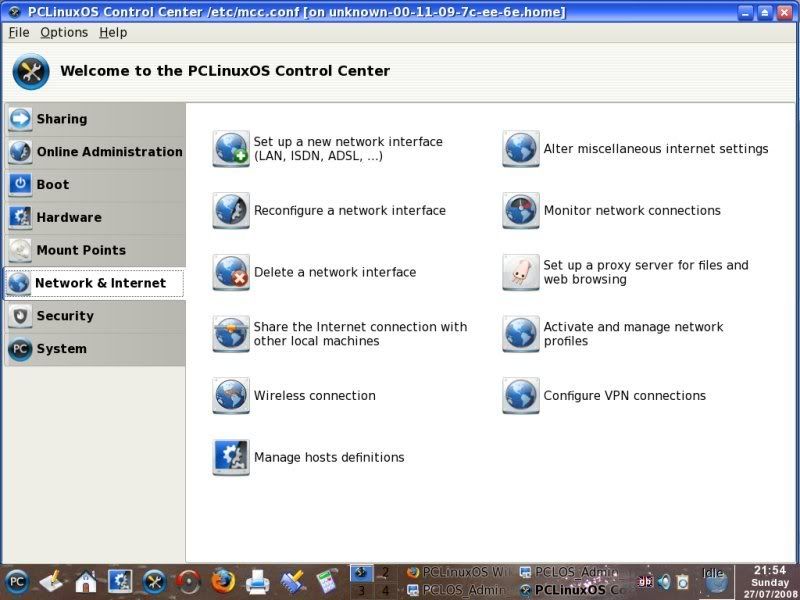The image size is (800, 600).
Task: Switch to the PCLinuxOS Firefox window in taskbar
Action: pos(459,573)
